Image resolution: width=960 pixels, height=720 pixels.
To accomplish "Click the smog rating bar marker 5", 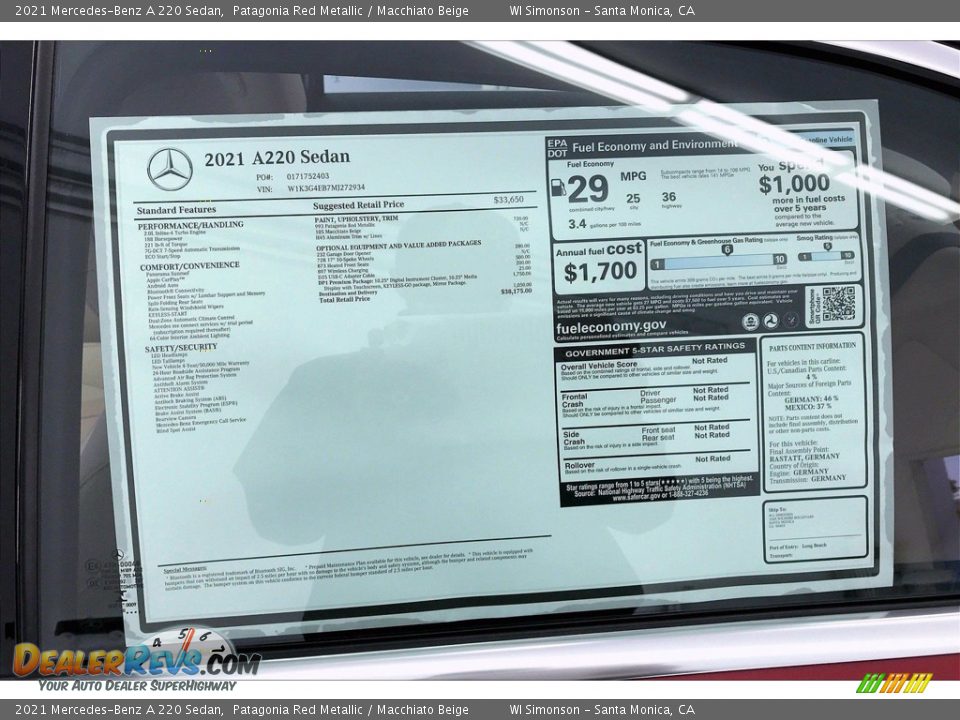I will (827, 246).
